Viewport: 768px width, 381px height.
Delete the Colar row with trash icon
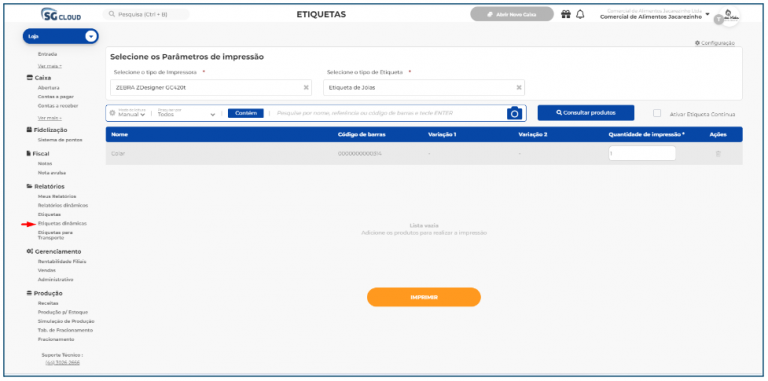click(718, 153)
